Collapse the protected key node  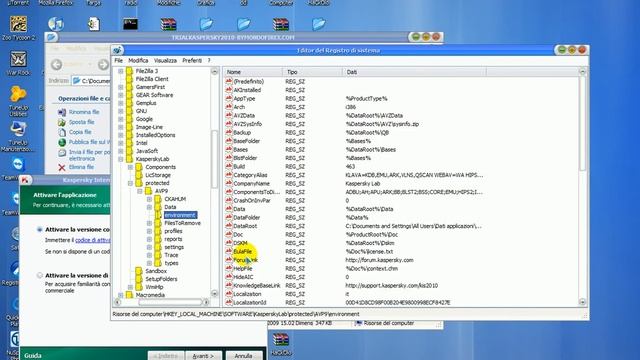click(x=130, y=183)
